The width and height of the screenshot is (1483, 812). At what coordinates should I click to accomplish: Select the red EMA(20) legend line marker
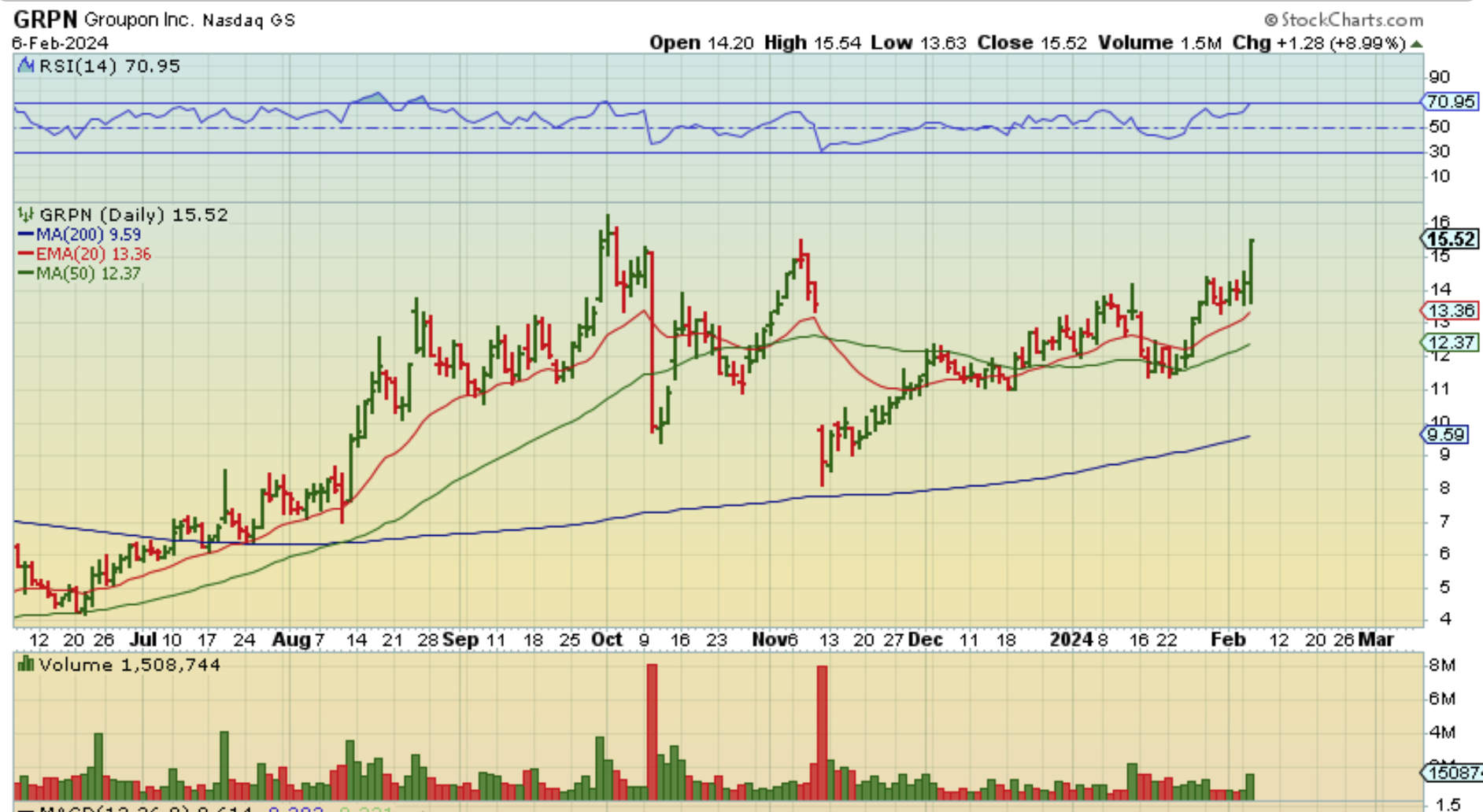pyautogui.click(x=25, y=254)
